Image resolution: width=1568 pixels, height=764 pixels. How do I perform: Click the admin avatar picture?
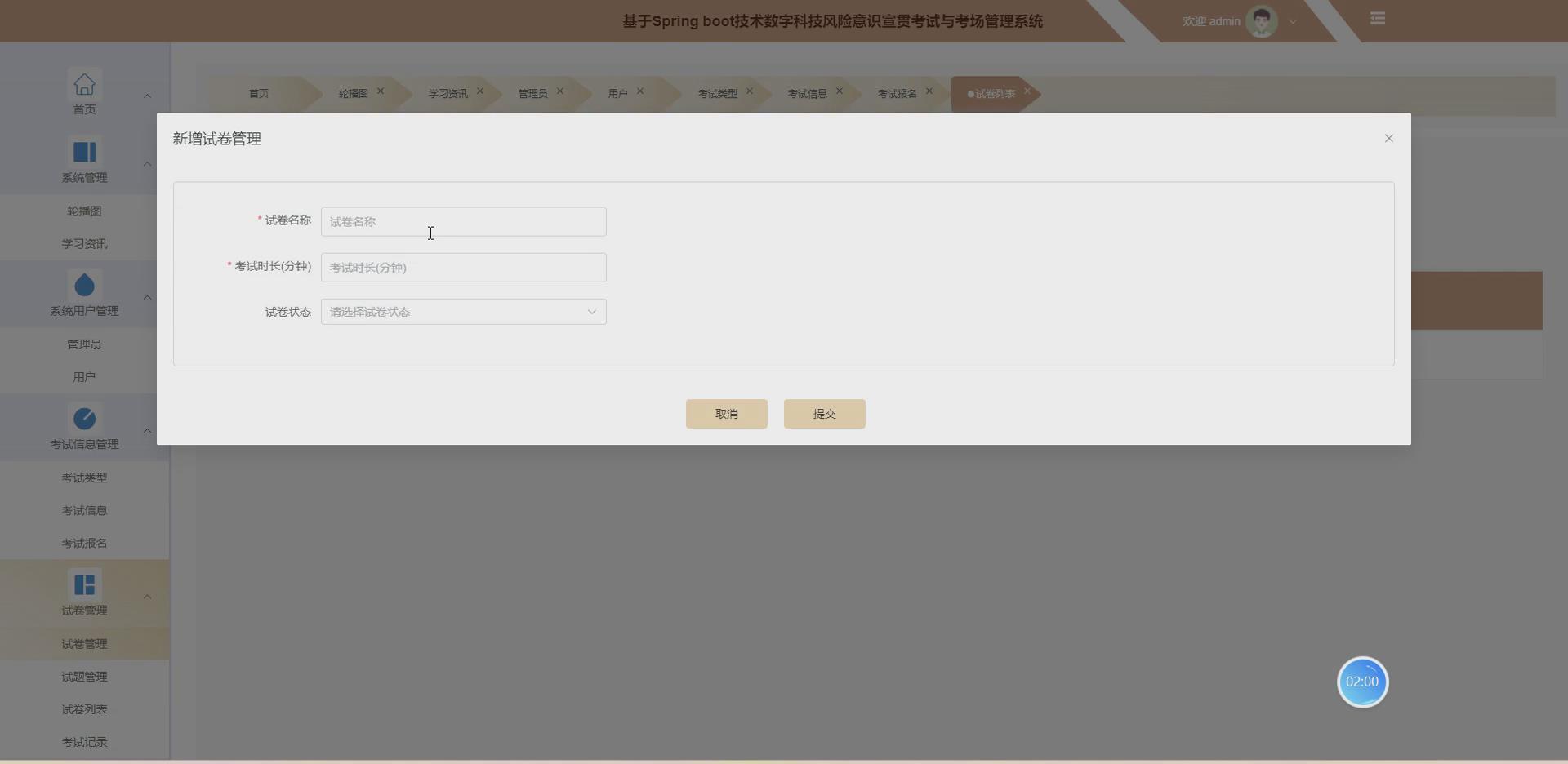(x=1260, y=20)
